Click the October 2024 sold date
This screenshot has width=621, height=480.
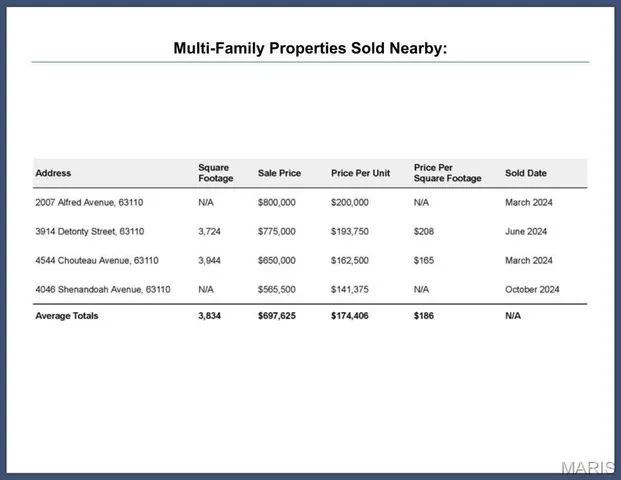[532, 289]
